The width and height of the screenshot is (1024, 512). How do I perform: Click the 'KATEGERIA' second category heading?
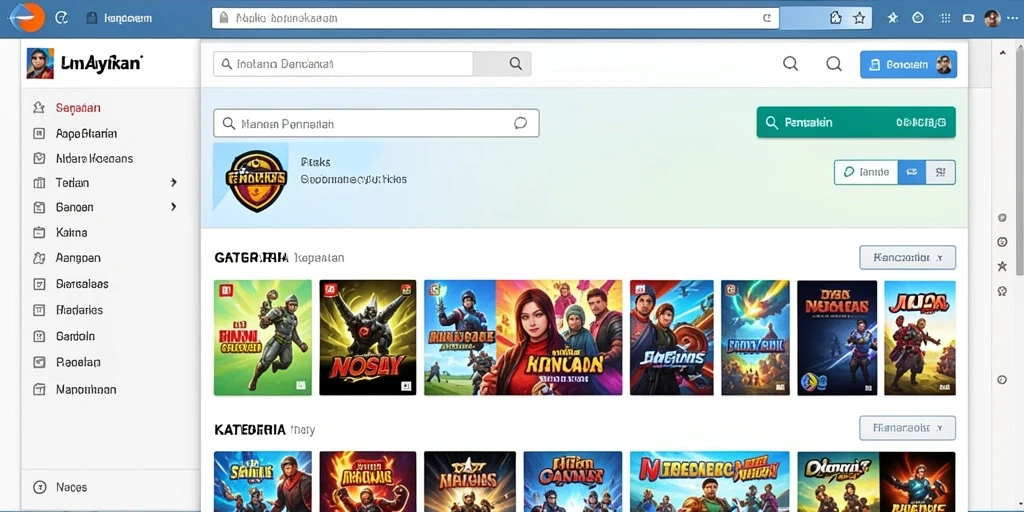tap(249, 430)
